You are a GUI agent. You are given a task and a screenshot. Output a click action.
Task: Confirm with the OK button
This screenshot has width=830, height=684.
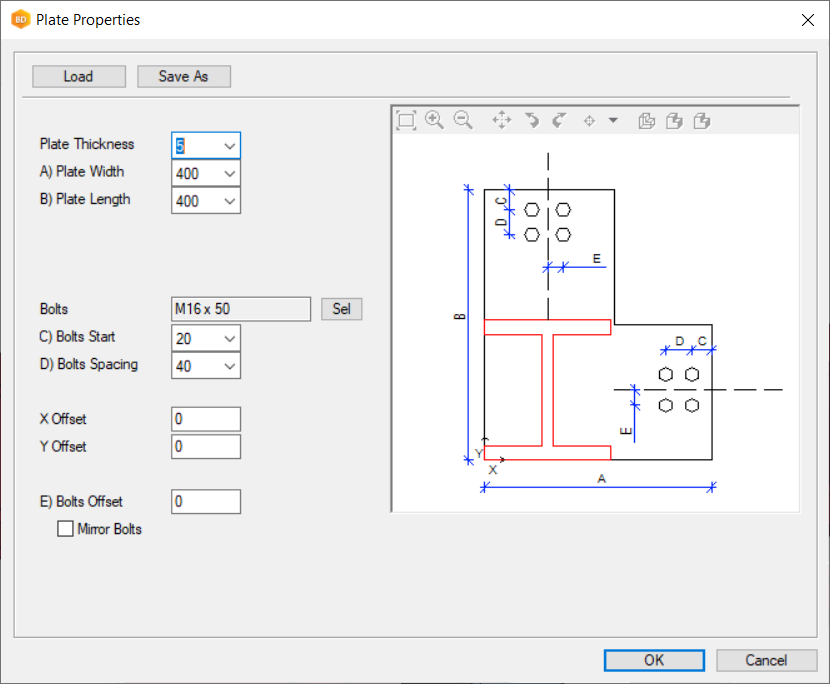[x=653, y=660]
